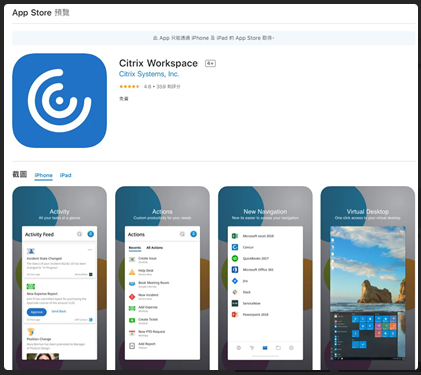Click the orange star rating
The width and height of the screenshot is (421, 375).
coord(129,86)
